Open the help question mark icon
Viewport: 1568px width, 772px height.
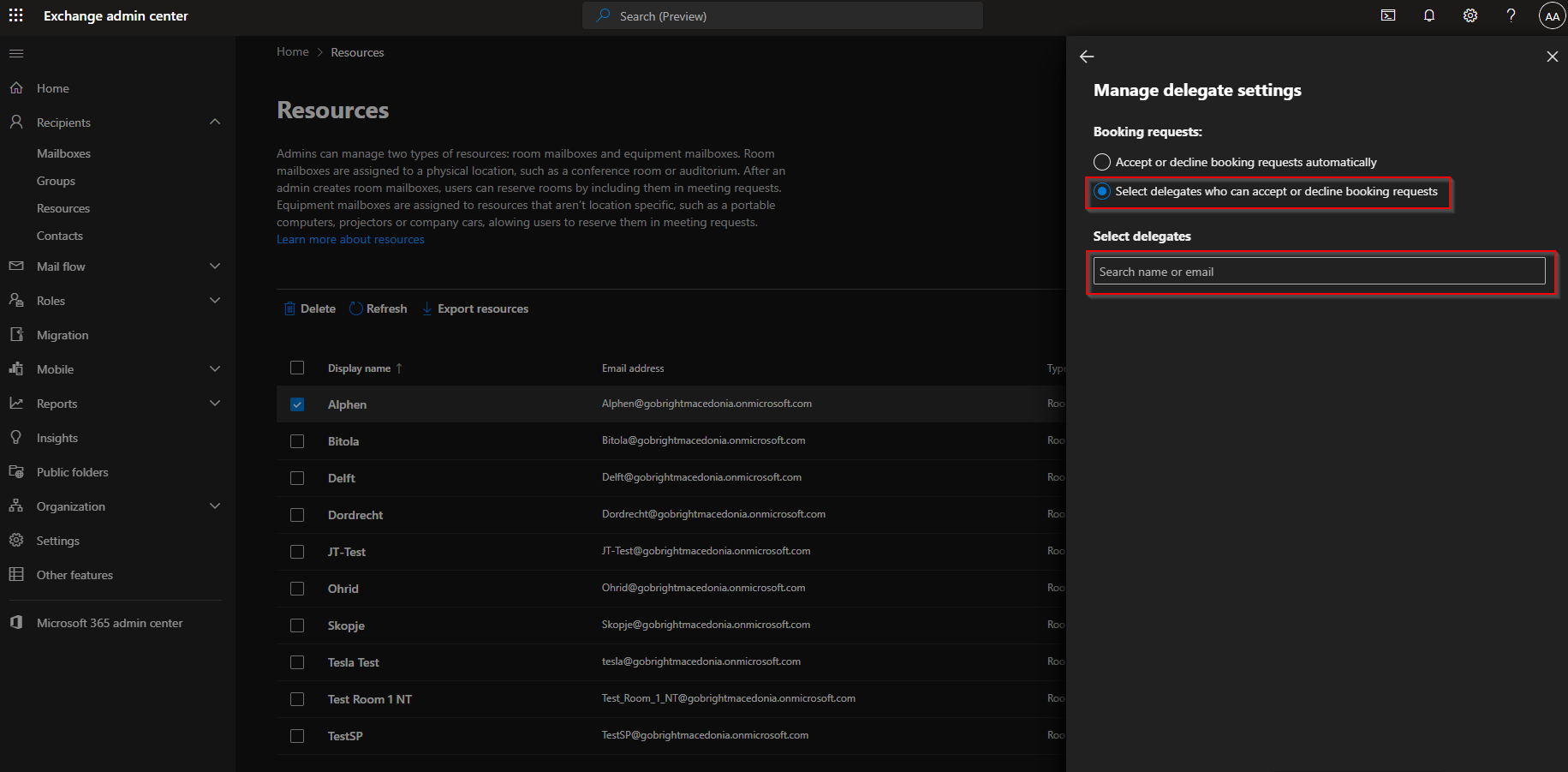[1511, 15]
